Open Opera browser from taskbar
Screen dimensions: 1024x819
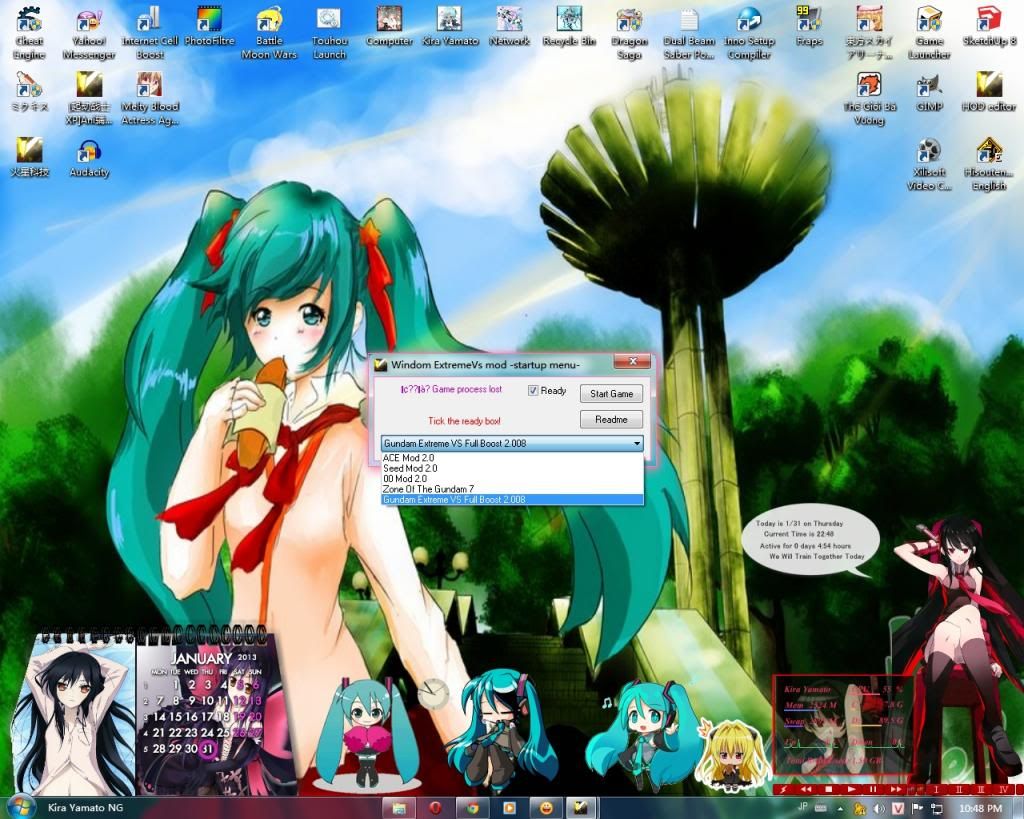[x=436, y=809]
